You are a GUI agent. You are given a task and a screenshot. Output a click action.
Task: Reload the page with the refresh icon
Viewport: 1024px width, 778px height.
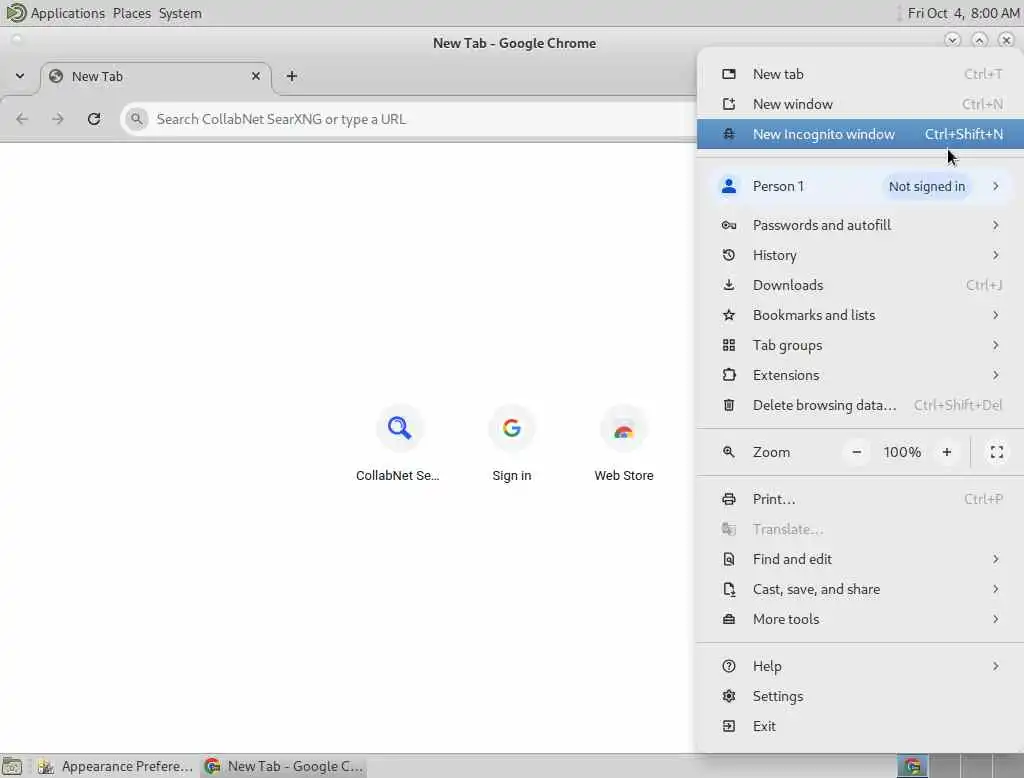point(94,119)
